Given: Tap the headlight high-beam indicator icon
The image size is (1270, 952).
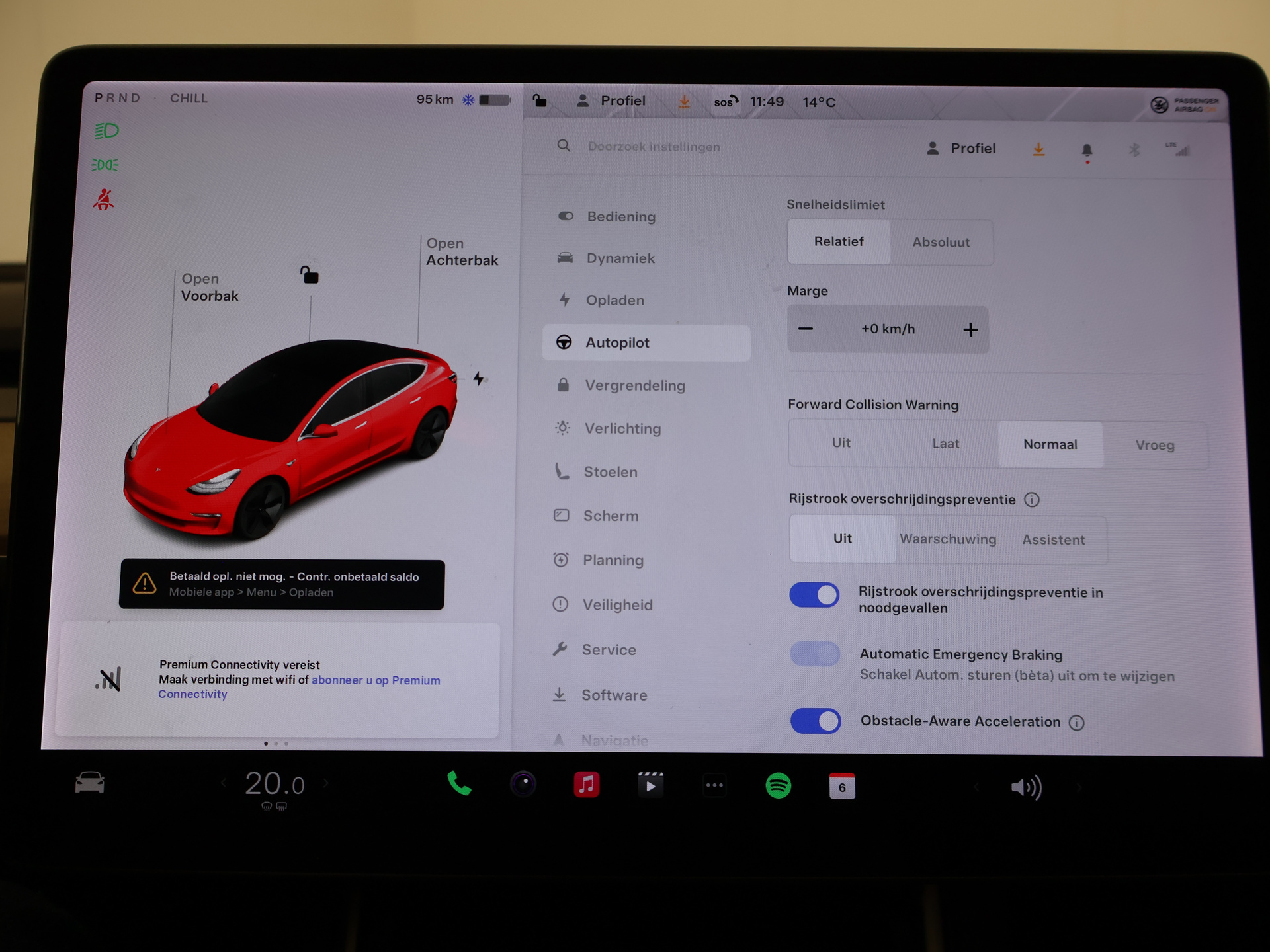Looking at the screenshot, I should click(x=106, y=131).
